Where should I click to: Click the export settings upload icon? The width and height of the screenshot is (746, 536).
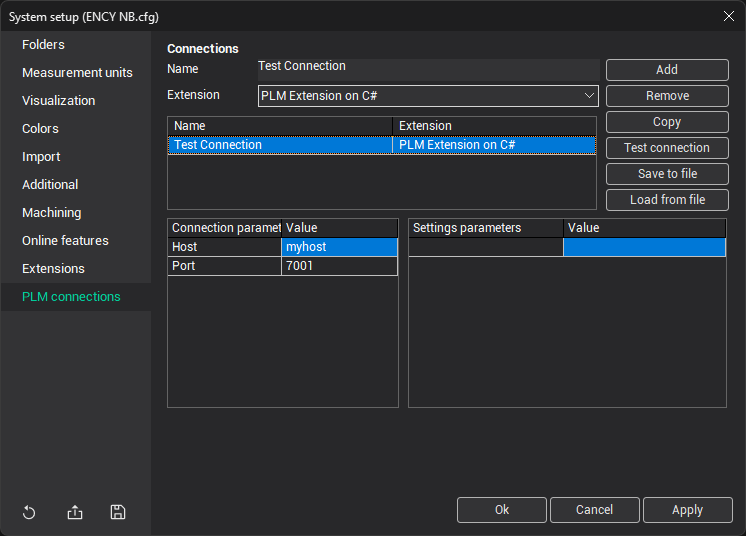pyautogui.click(x=75, y=512)
